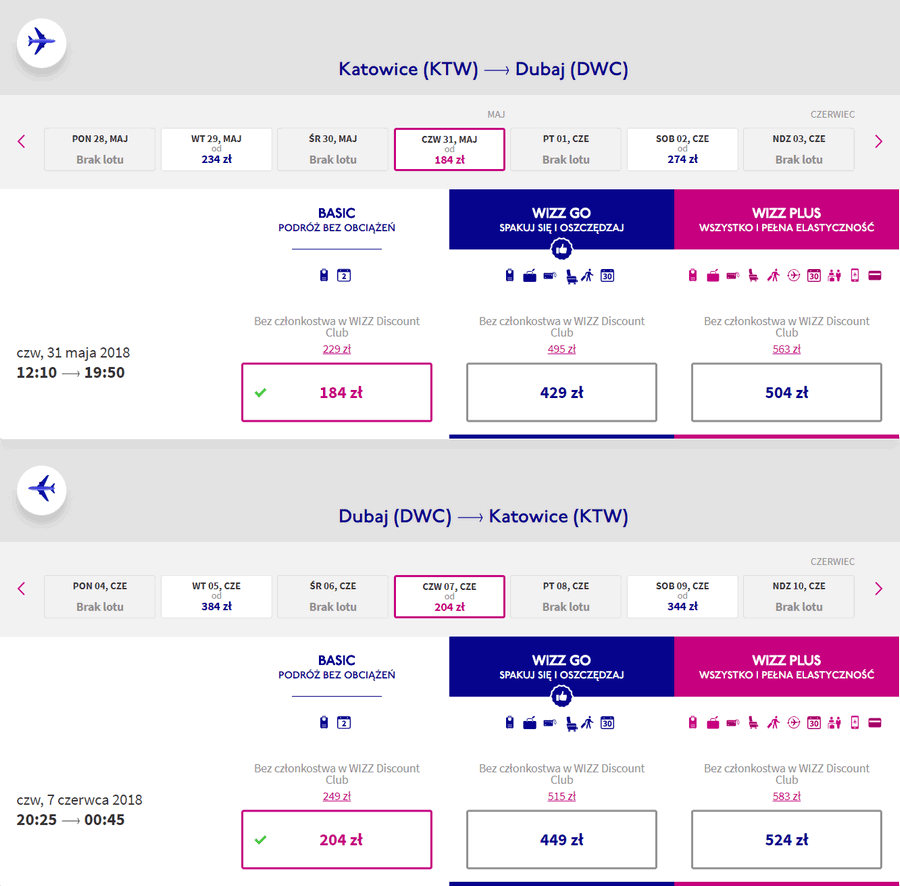Screen dimensions: 900x886
Task: Click outbound WIZZ GO seat selection icon
Action: (x=571, y=277)
